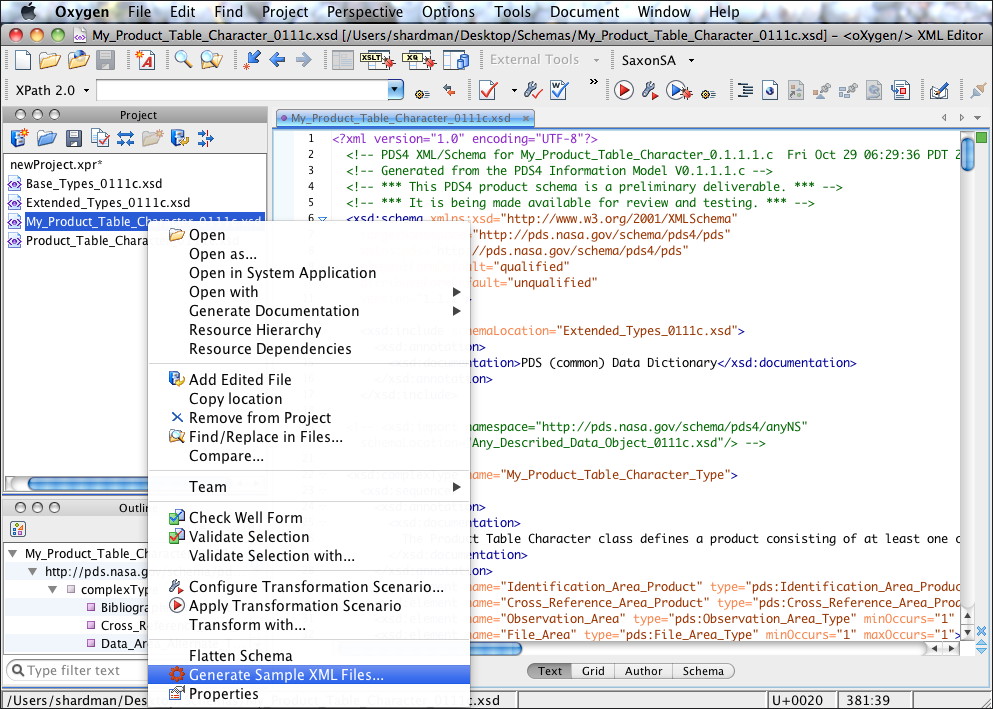Screen dimensions: 993x709
Task: Choose Flatten Schema in context menu
Action: pos(309,656)
